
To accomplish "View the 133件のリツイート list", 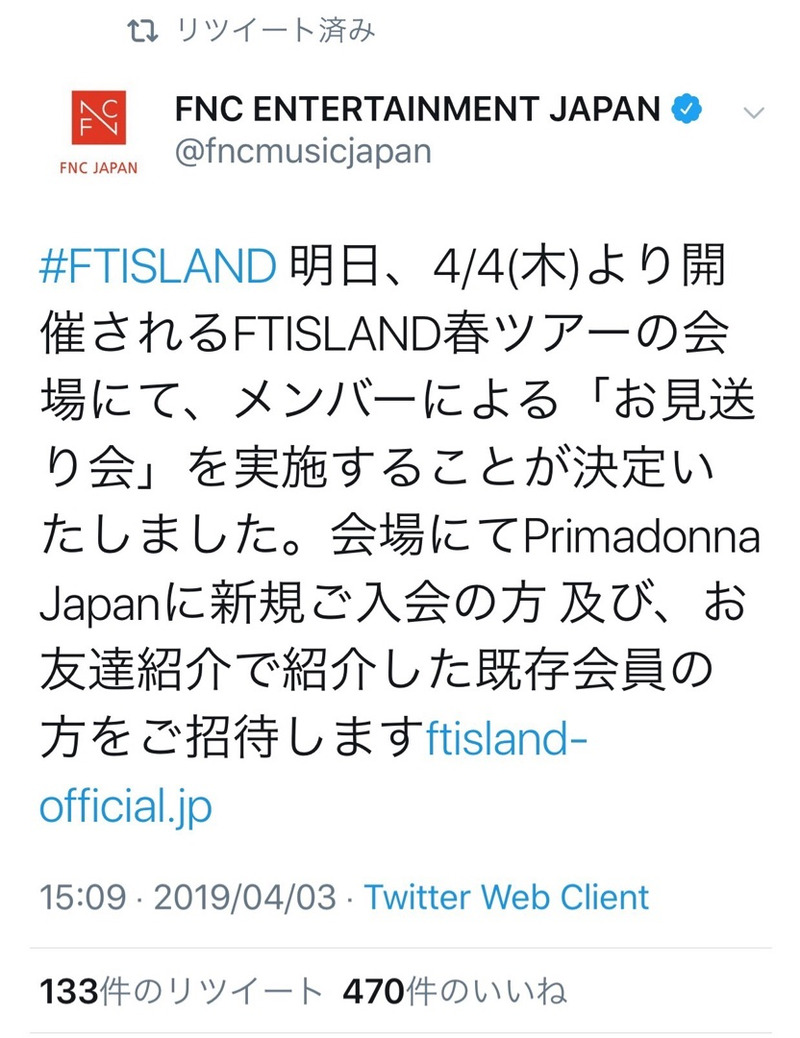I will (x=181, y=991).
